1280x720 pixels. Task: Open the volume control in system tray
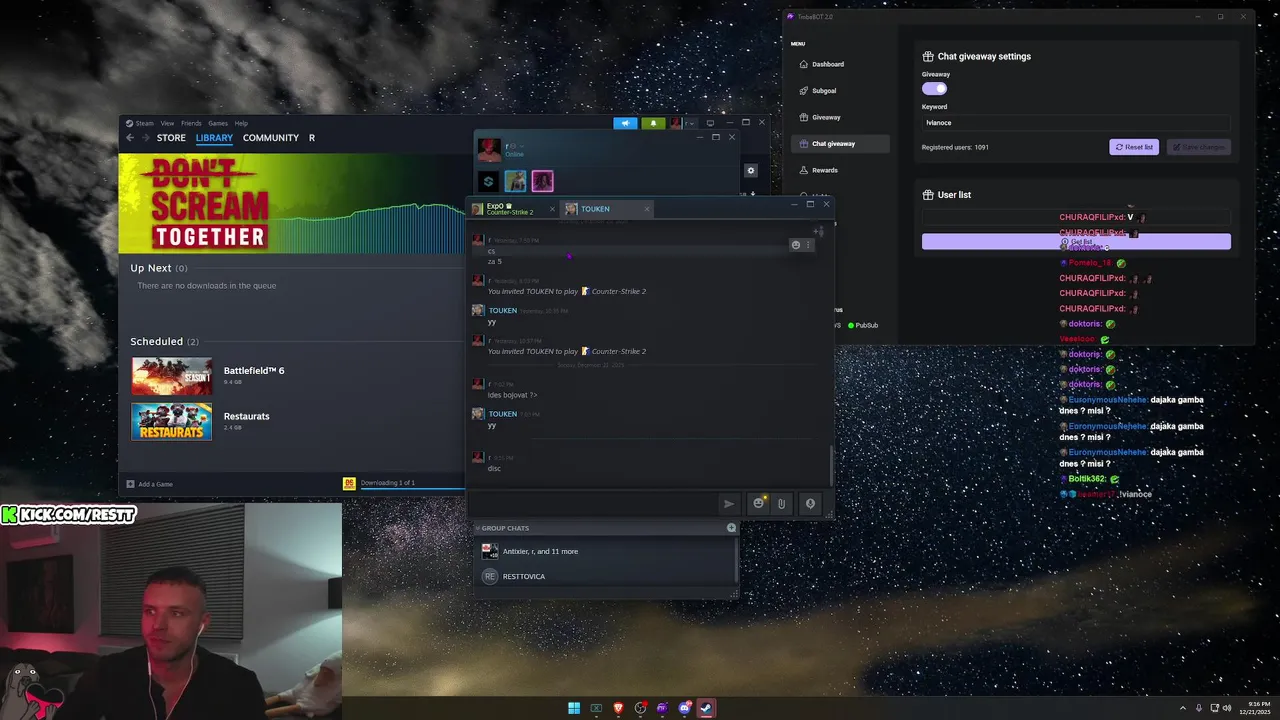[x=1229, y=708]
